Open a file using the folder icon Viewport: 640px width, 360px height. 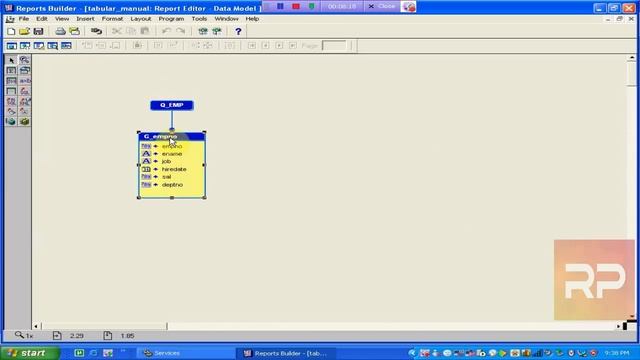coord(24,31)
